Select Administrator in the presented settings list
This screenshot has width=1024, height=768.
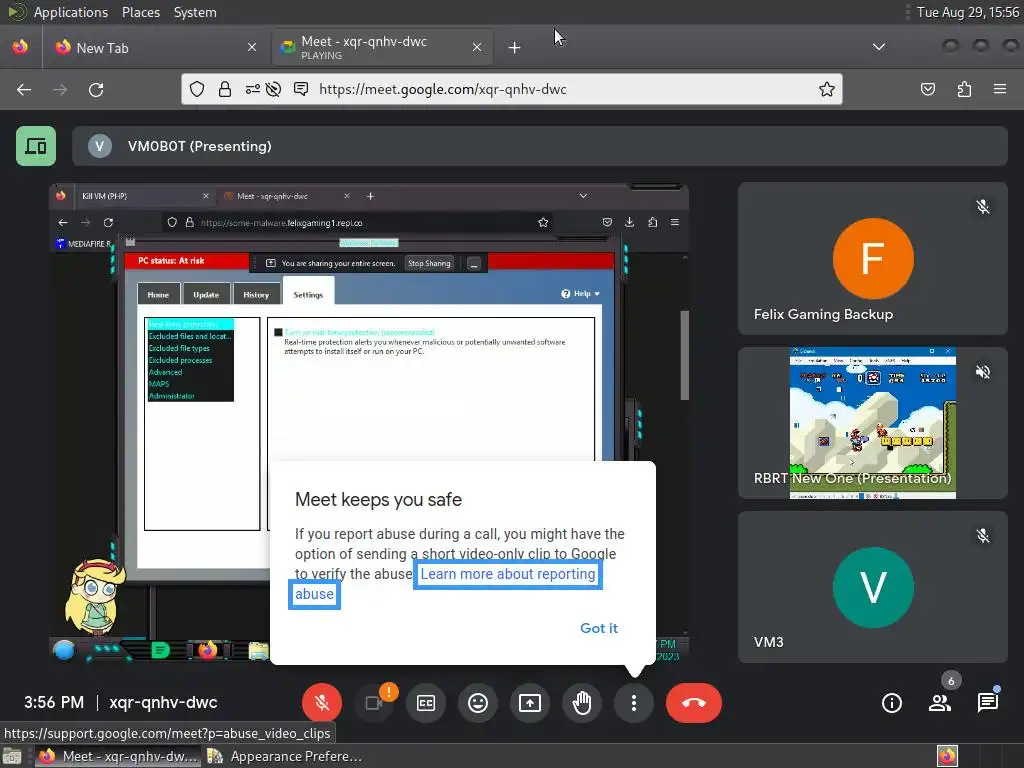(172, 396)
